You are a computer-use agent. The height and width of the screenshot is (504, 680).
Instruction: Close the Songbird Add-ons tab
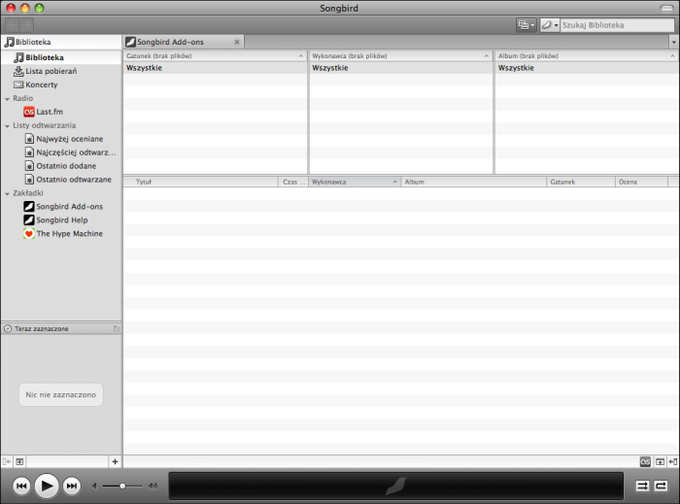(237, 42)
